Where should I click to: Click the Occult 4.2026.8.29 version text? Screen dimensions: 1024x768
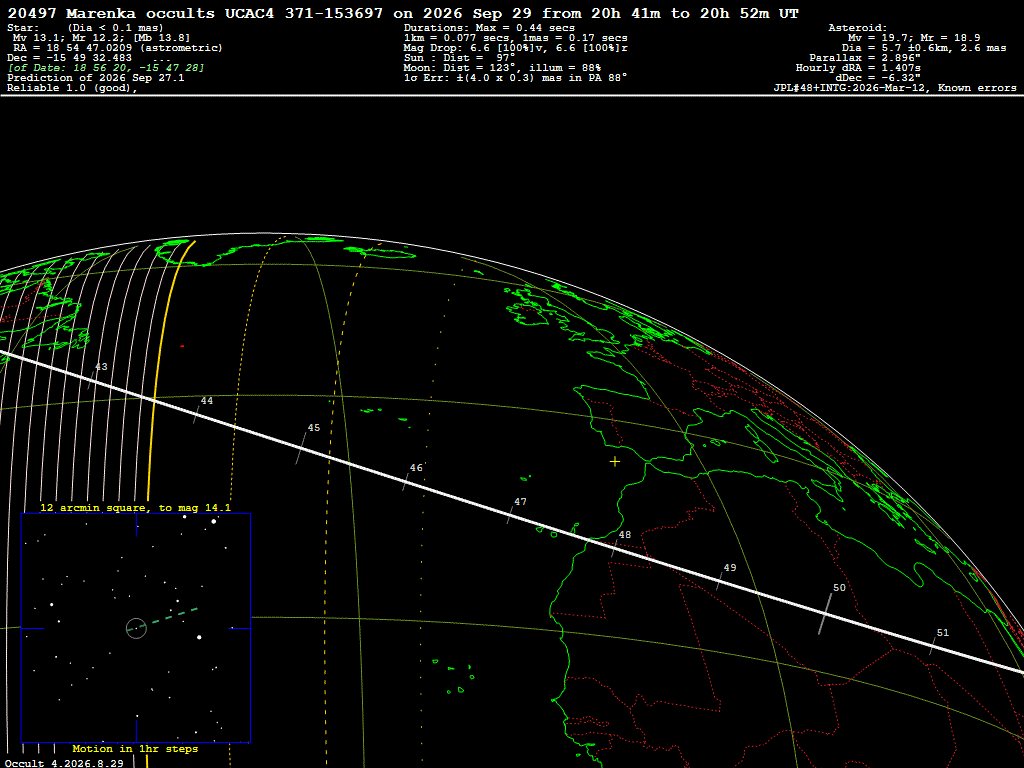tap(64, 763)
